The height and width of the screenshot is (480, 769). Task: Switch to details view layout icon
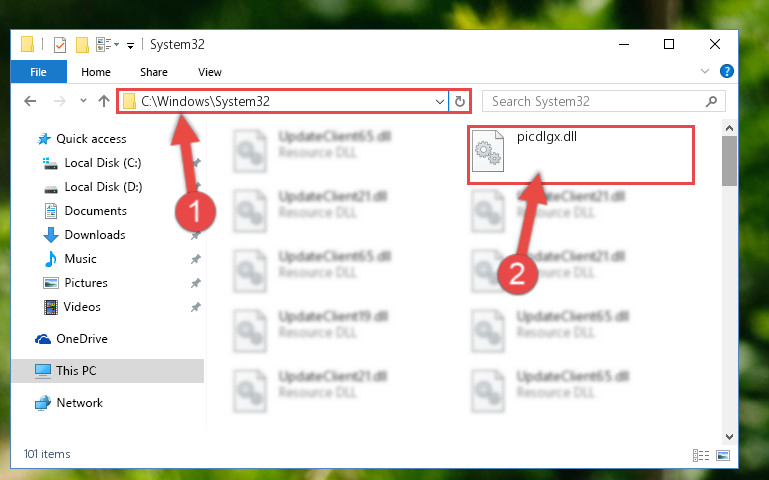(701, 455)
